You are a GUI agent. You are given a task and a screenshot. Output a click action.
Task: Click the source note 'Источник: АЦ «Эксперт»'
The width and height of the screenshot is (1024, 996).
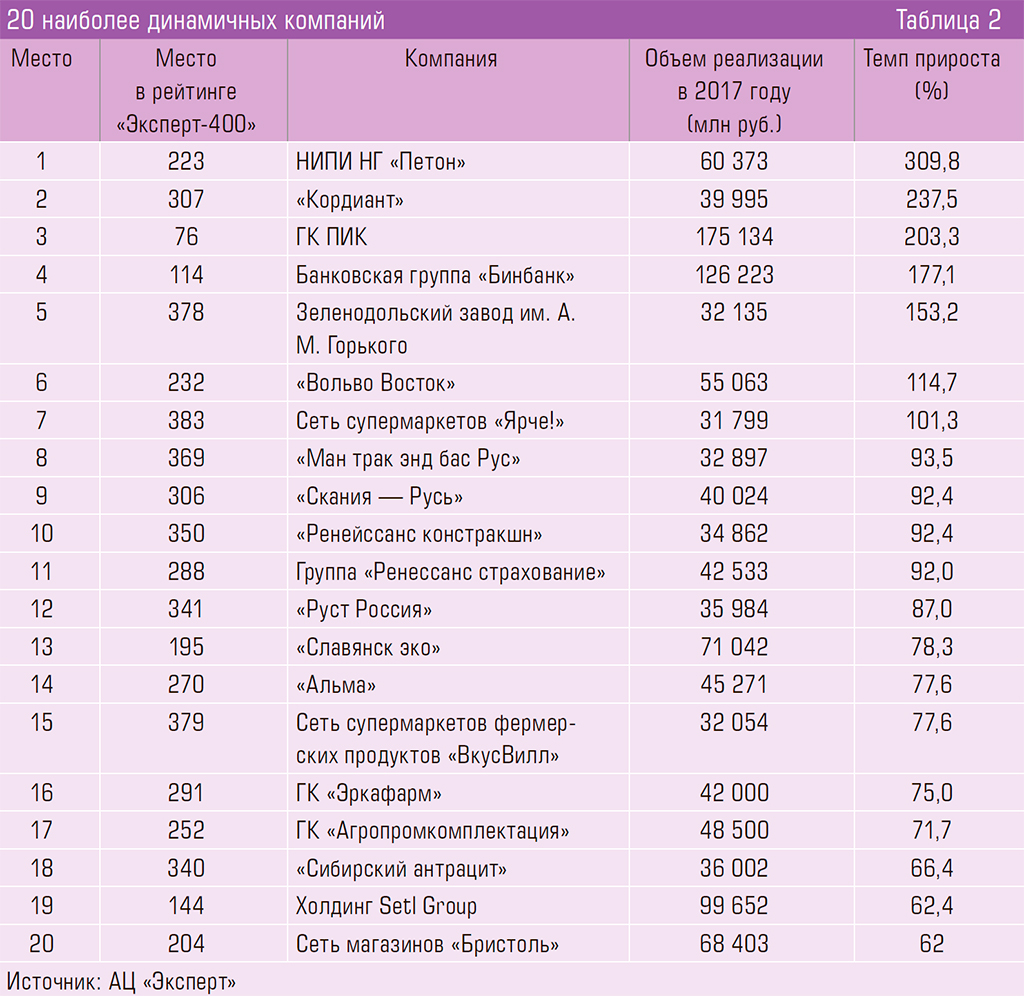(x=121, y=982)
